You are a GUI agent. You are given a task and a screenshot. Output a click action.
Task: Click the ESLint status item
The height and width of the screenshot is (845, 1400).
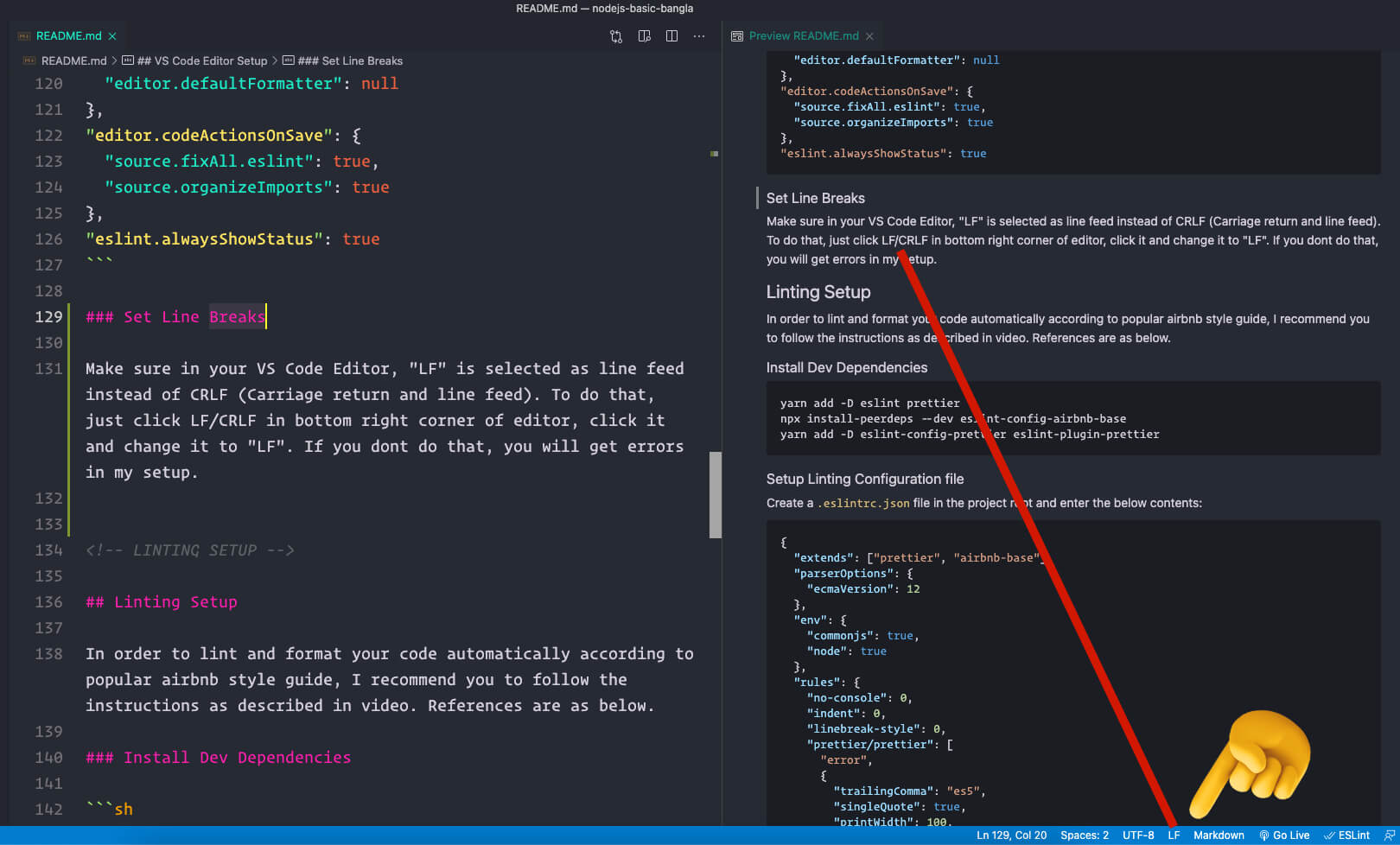point(1347,835)
